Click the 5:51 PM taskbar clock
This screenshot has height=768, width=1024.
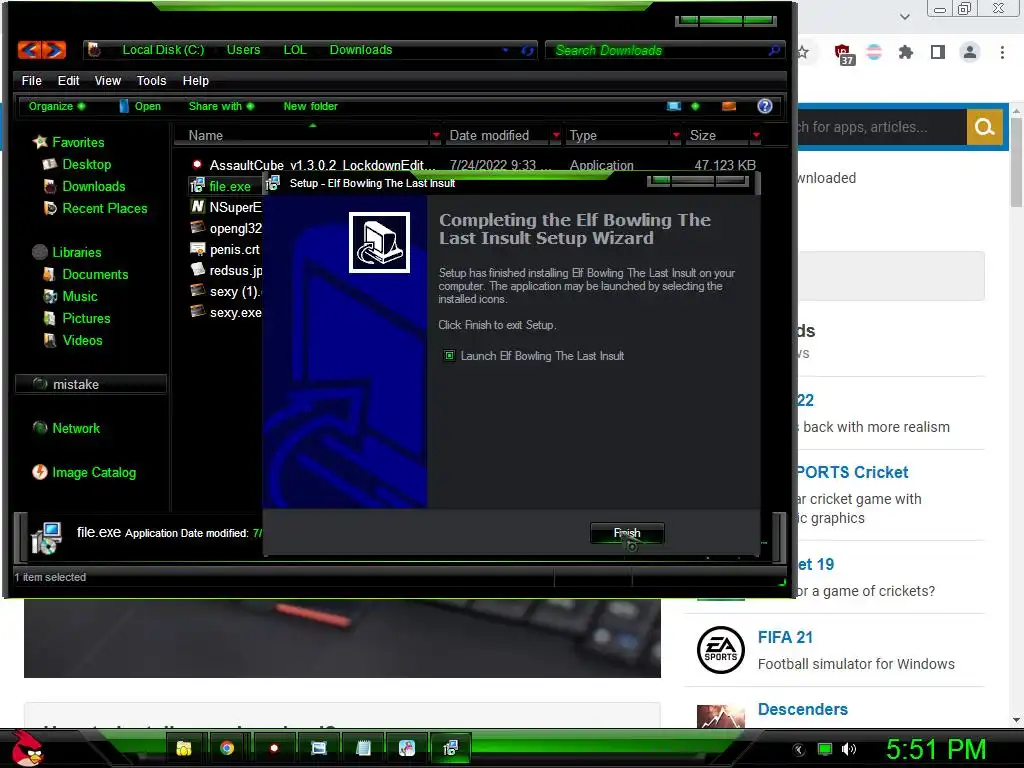pyautogui.click(x=936, y=750)
